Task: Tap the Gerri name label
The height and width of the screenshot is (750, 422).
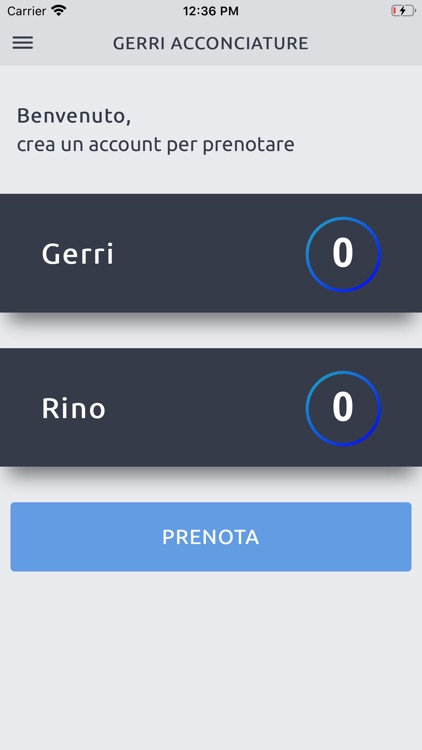Action: (x=78, y=254)
